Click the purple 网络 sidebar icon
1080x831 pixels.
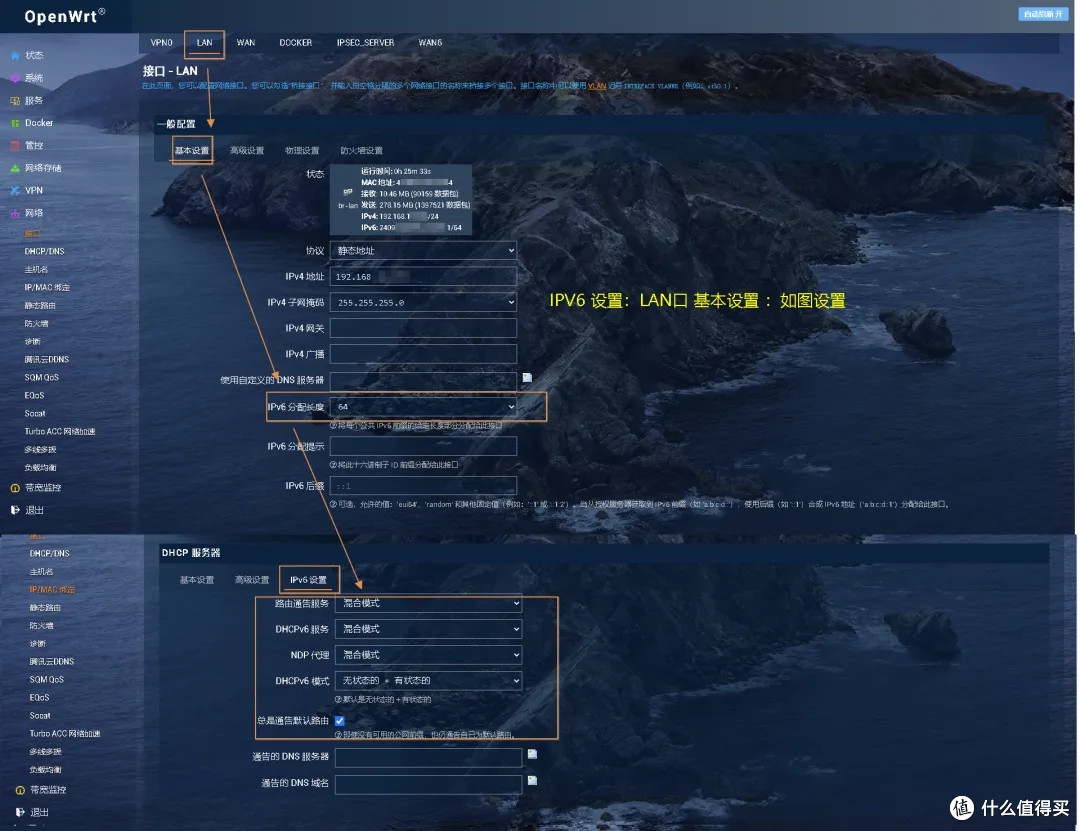[15, 214]
